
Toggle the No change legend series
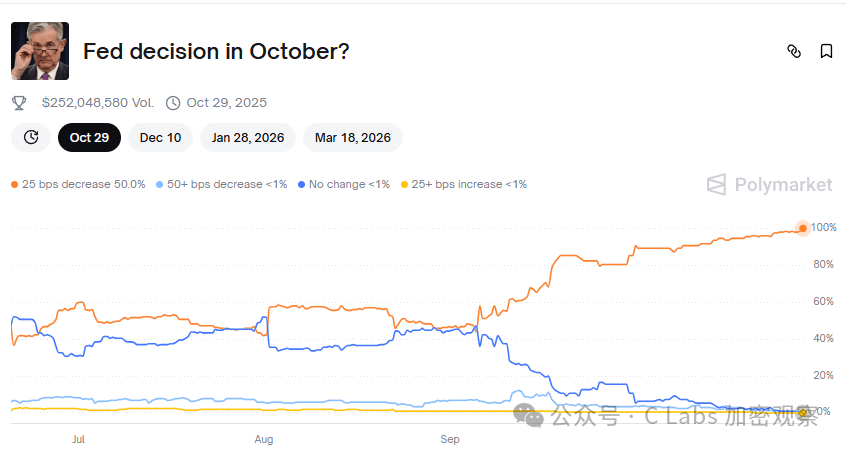[x=343, y=184]
